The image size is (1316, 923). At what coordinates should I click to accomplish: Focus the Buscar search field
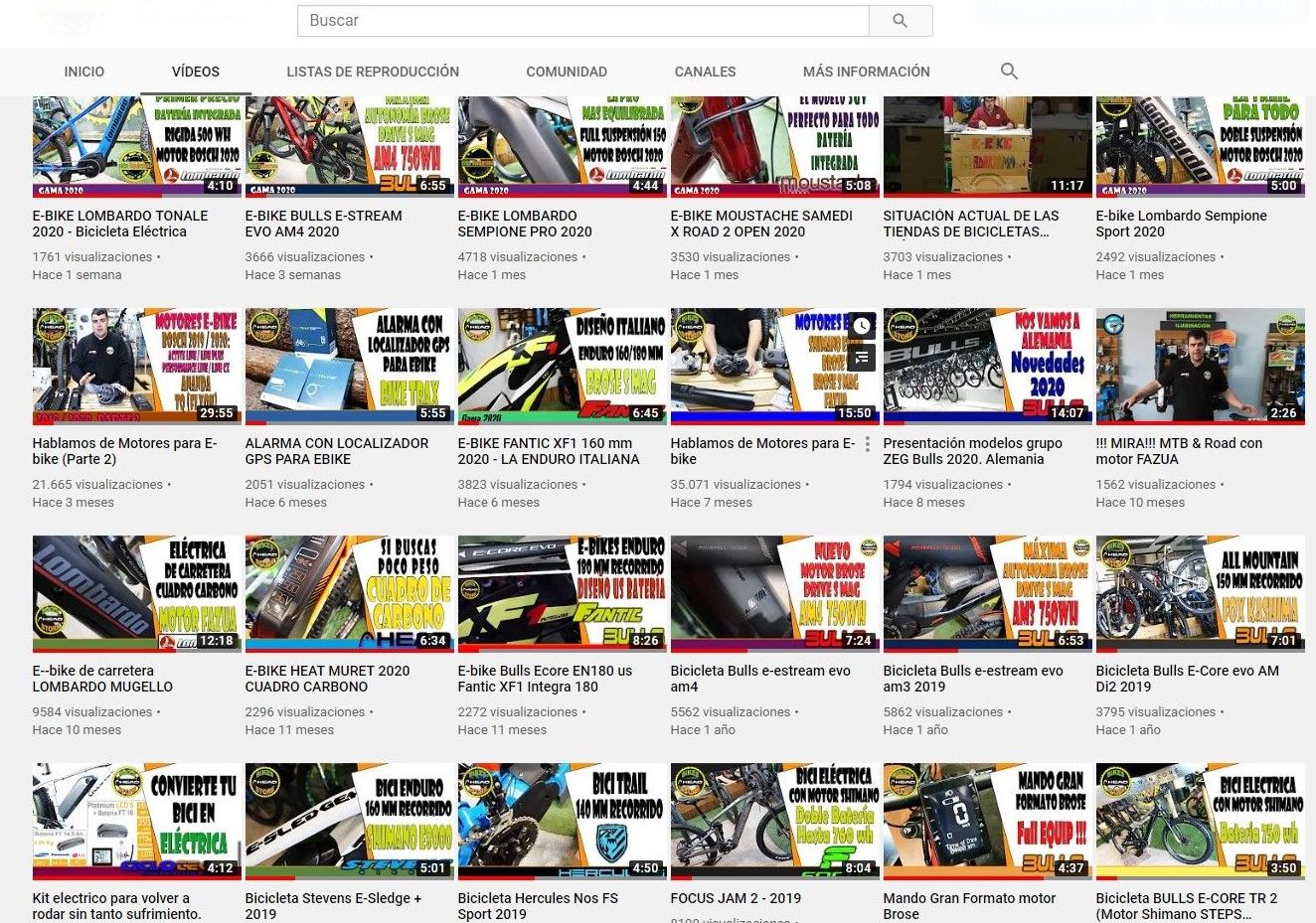click(583, 20)
